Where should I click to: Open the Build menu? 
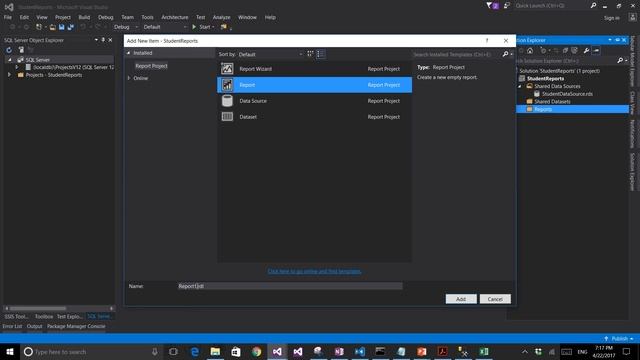point(84,17)
